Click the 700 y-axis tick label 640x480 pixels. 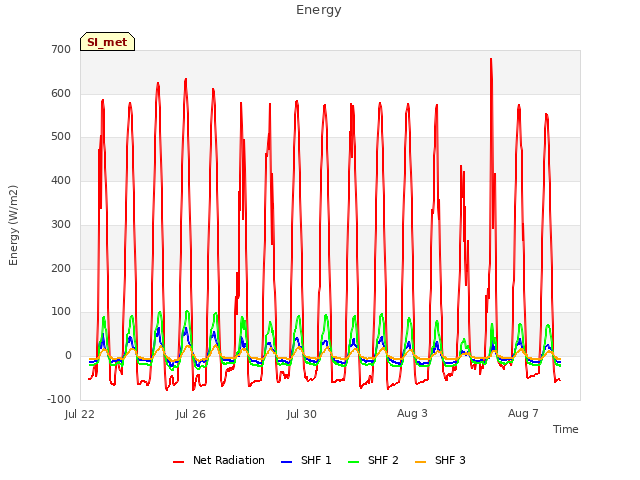click(61, 49)
